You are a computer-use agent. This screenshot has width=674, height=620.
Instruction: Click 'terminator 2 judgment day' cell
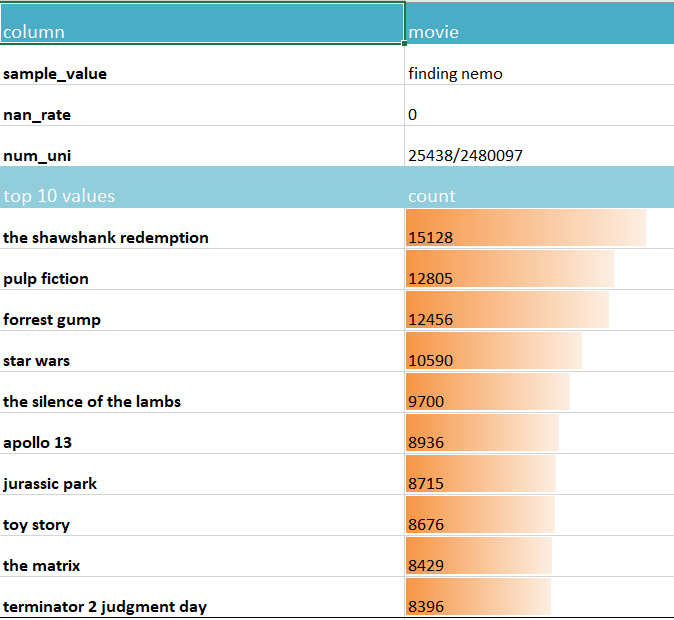pyautogui.click(x=202, y=597)
